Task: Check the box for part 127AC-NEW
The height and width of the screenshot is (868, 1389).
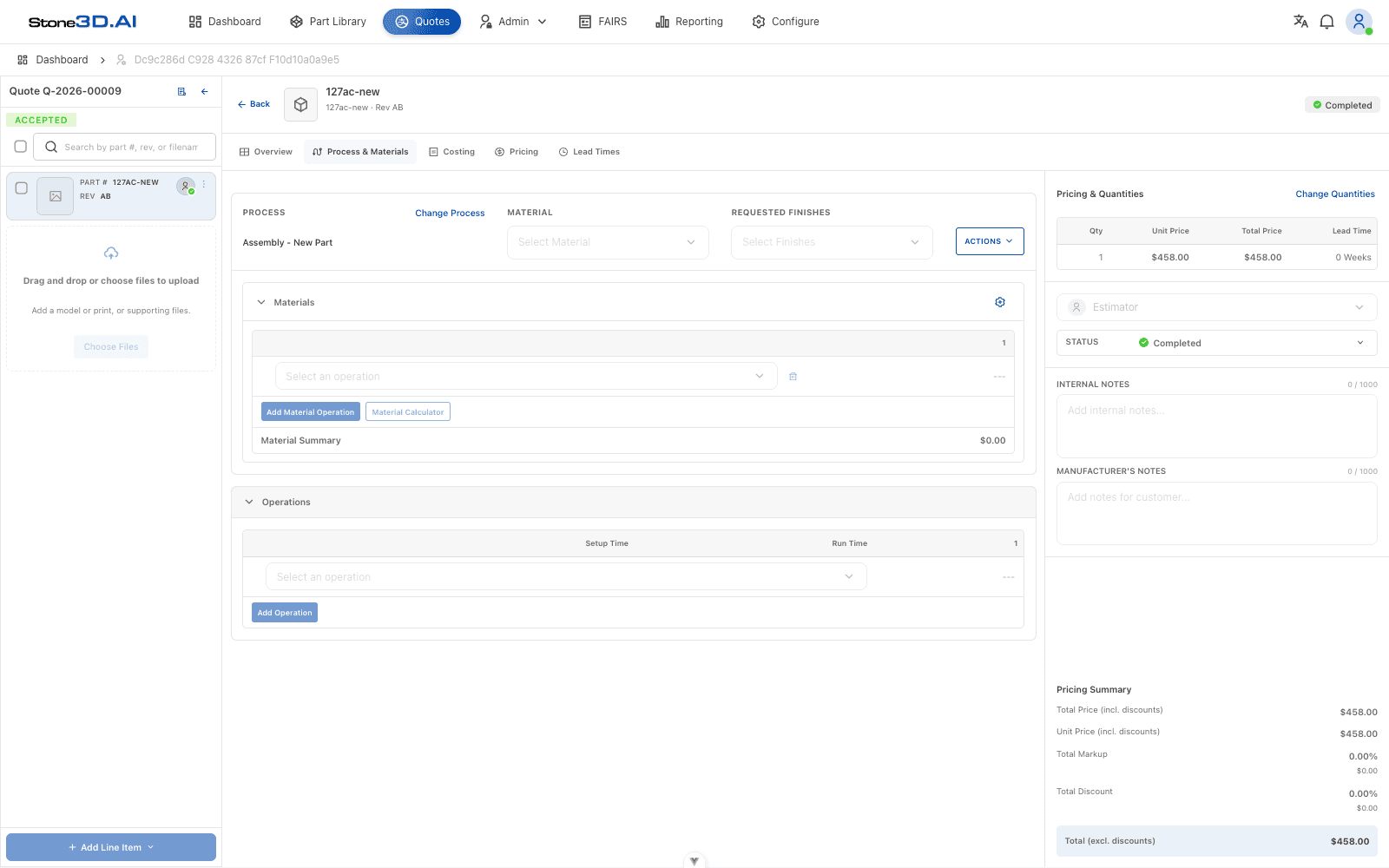Action: coord(22,187)
